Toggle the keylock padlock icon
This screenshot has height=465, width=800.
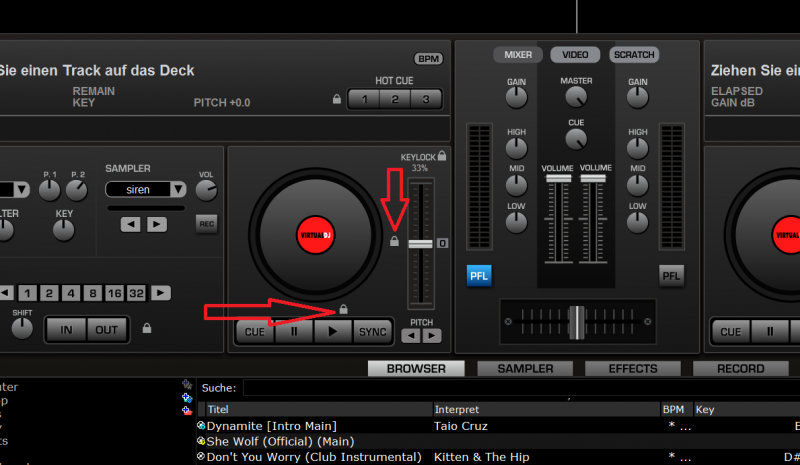[x=442, y=156]
